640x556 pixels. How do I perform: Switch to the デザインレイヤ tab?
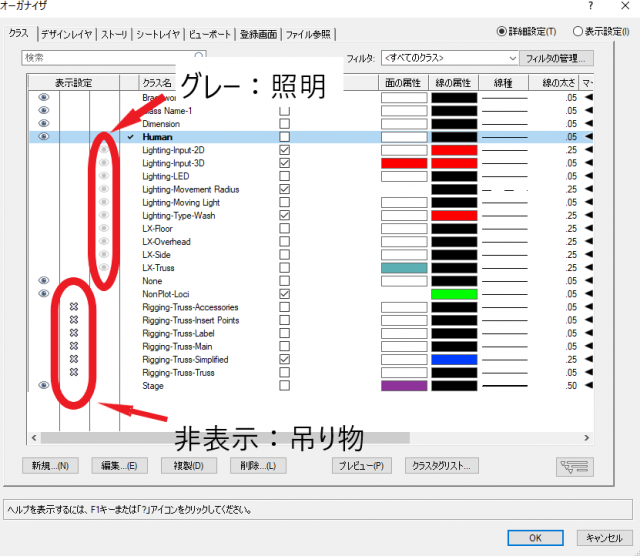(65, 34)
